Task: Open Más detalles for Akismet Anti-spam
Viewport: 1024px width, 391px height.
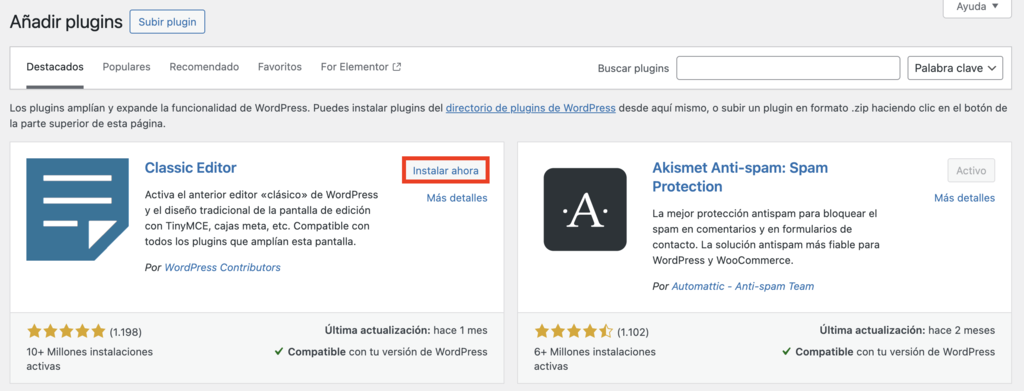Action: 965,198
